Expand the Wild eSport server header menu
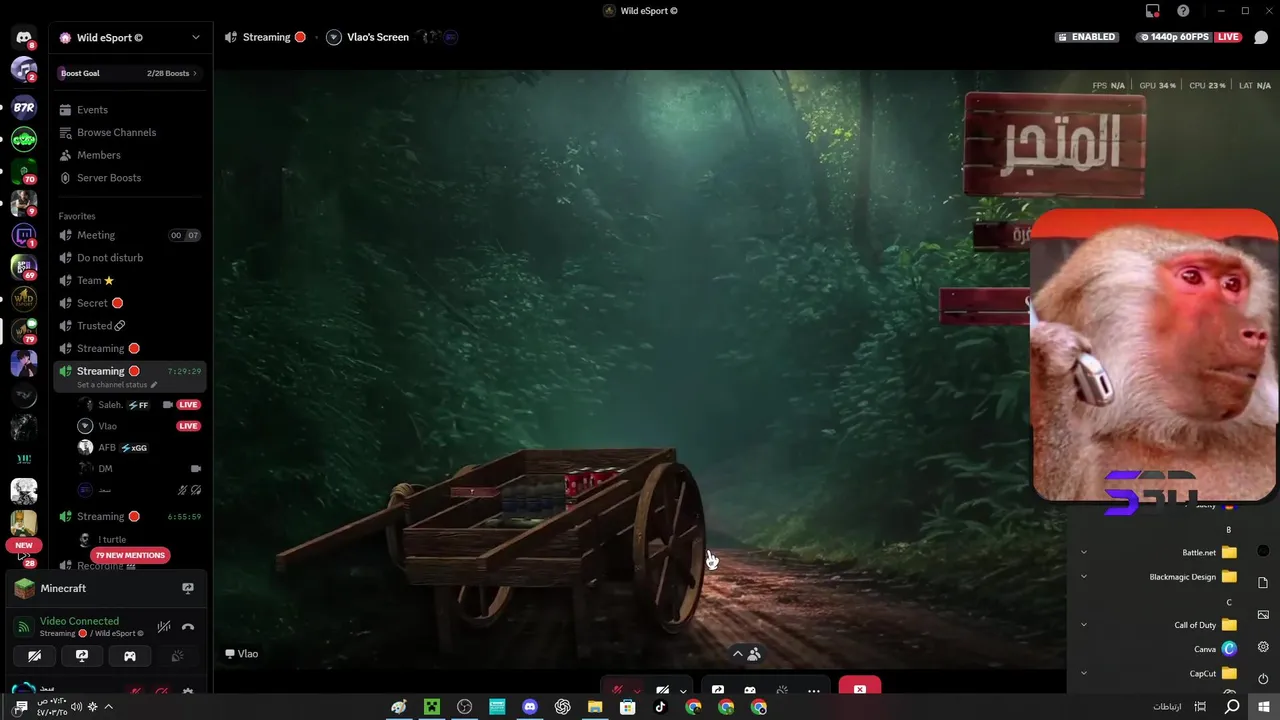The image size is (1280, 720). click(195, 38)
